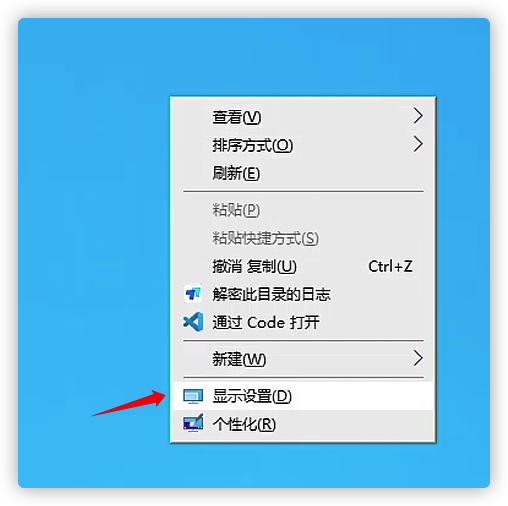This screenshot has height=506, width=508.
Task: Open 个性化(R) personalization settings
Action: [303, 424]
